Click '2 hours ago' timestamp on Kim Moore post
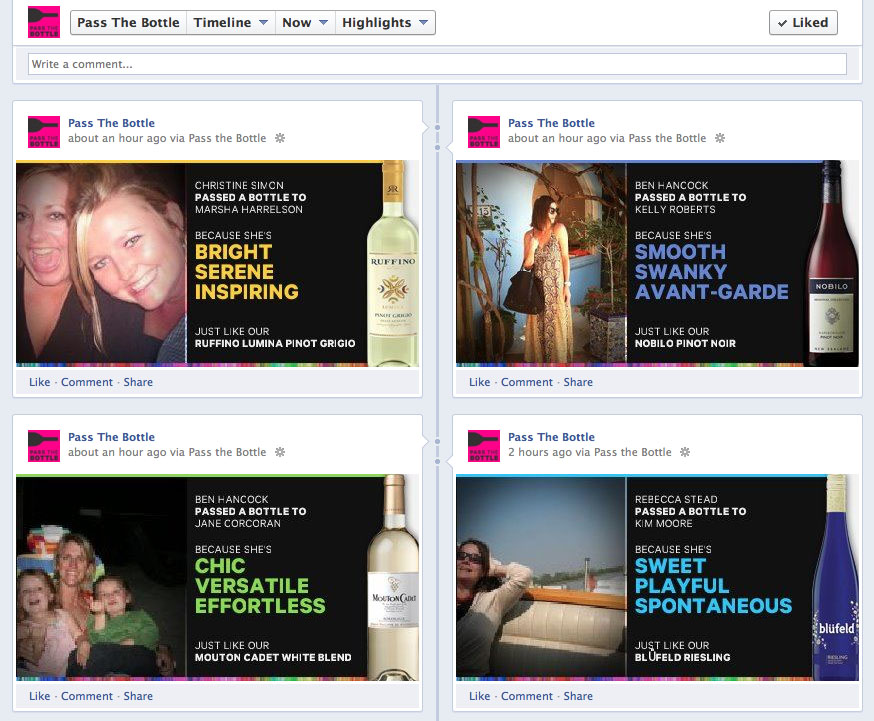 click(540, 452)
